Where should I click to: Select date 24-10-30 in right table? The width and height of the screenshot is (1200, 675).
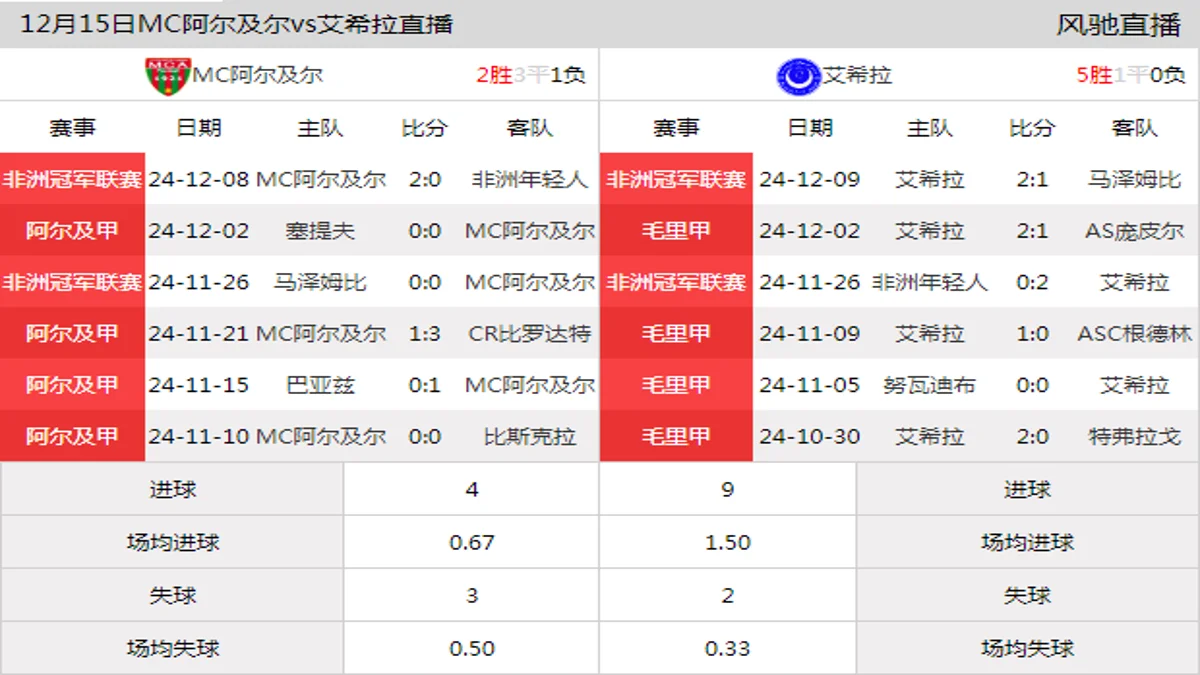(x=810, y=437)
